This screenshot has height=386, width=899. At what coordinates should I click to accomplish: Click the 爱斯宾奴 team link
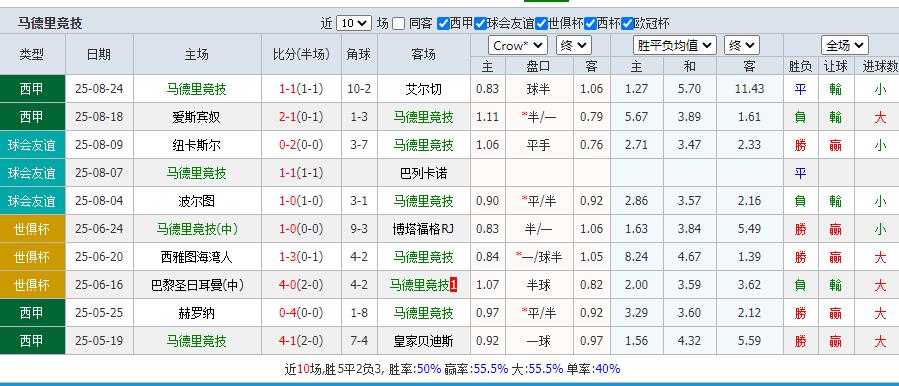click(196, 117)
